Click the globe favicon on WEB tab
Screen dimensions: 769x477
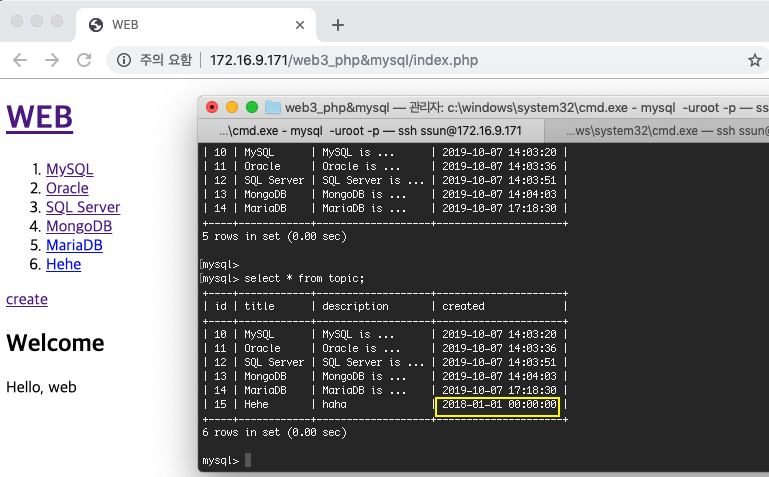tap(96, 25)
